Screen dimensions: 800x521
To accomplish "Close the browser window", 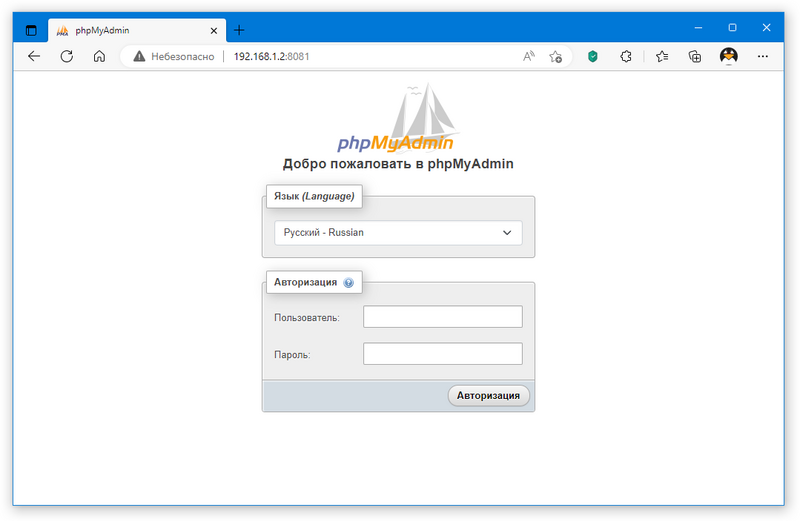I will click(x=766, y=28).
